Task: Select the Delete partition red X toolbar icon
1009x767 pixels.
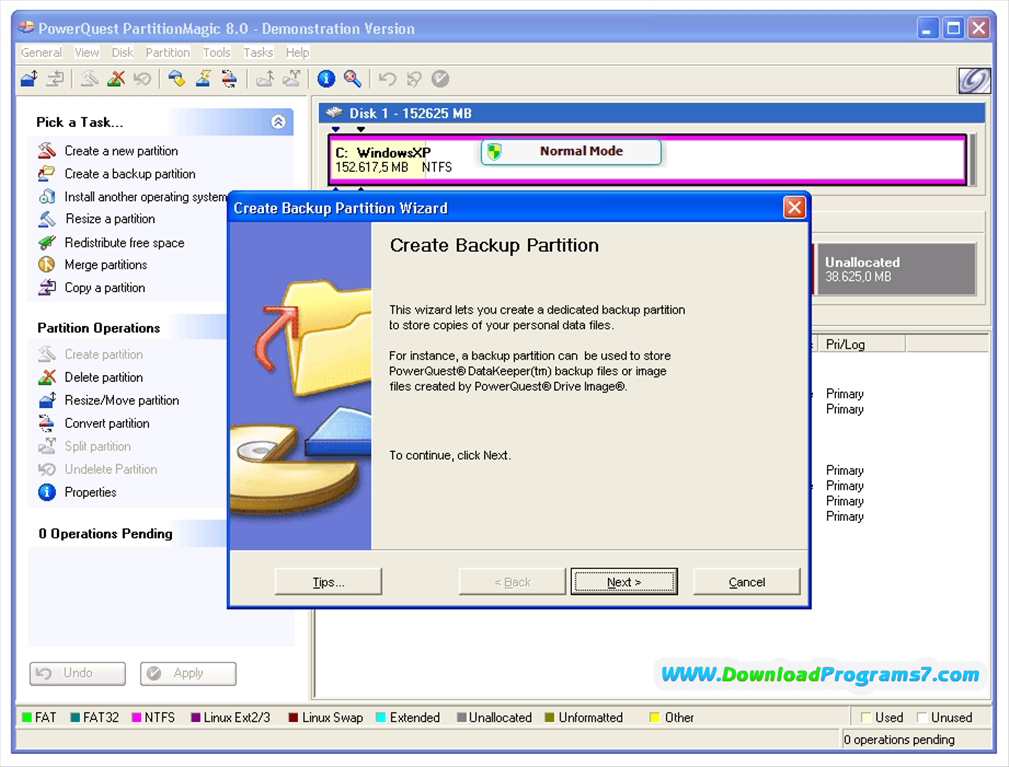Action: pos(118,78)
